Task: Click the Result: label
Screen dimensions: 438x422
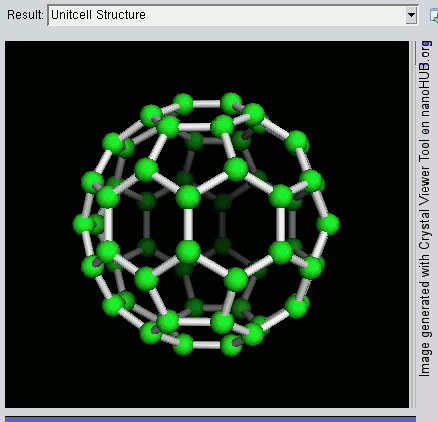Action: (25, 15)
